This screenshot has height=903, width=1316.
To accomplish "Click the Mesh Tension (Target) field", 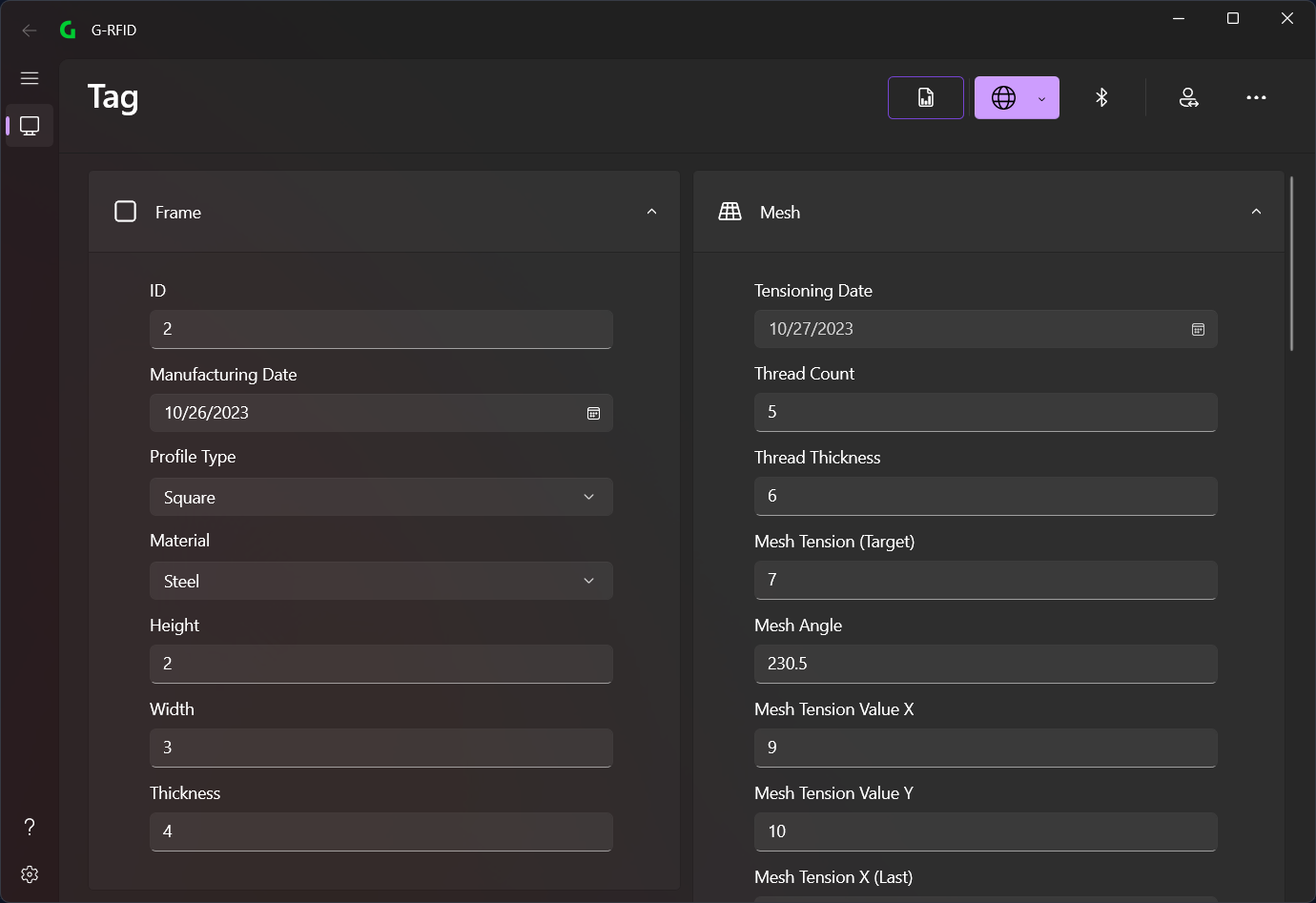I will (986, 580).
